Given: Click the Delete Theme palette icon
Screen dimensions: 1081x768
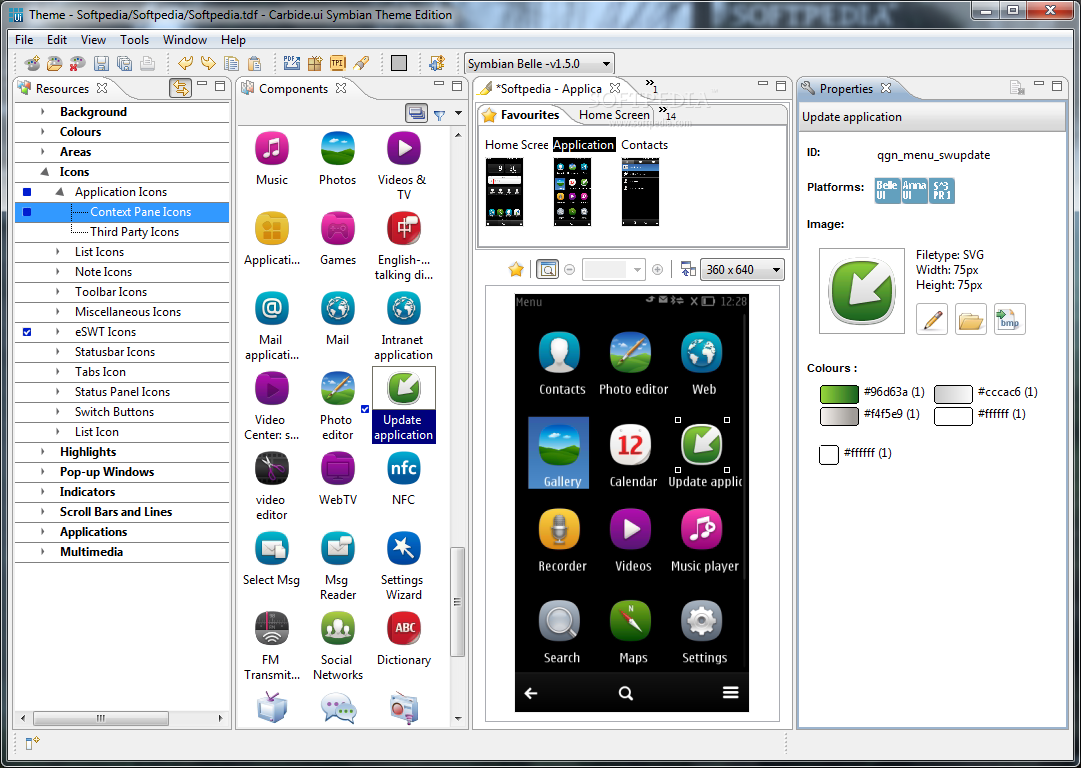Looking at the screenshot, I should (x=77, y=63).
